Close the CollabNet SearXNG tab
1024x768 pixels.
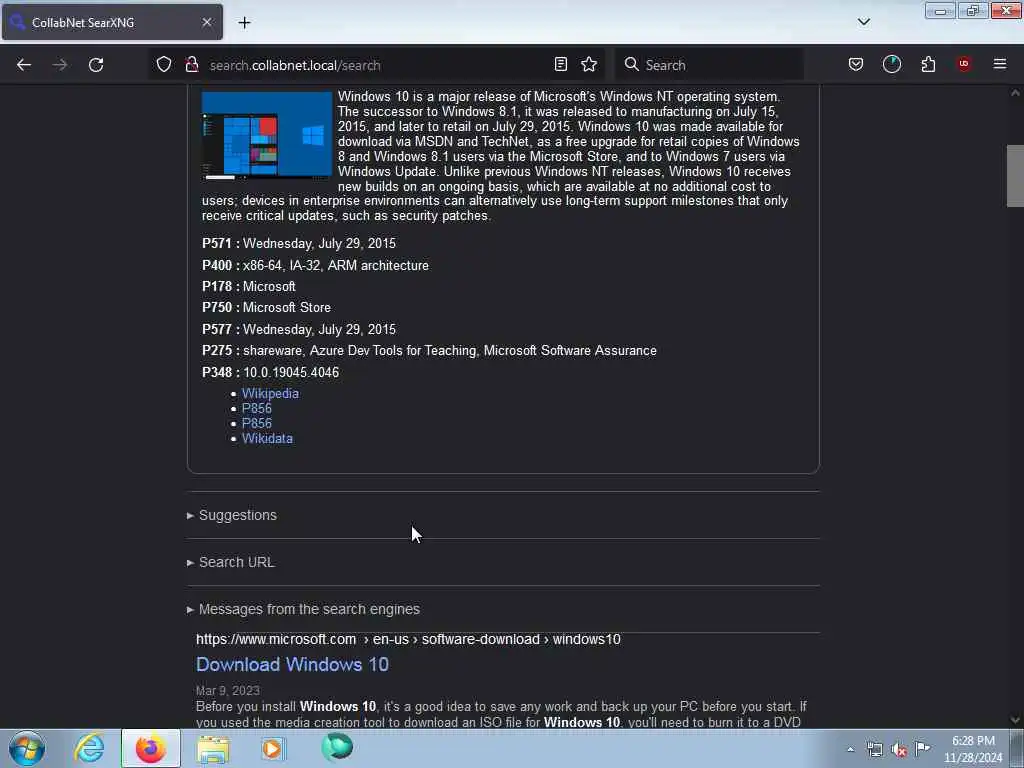206,22
